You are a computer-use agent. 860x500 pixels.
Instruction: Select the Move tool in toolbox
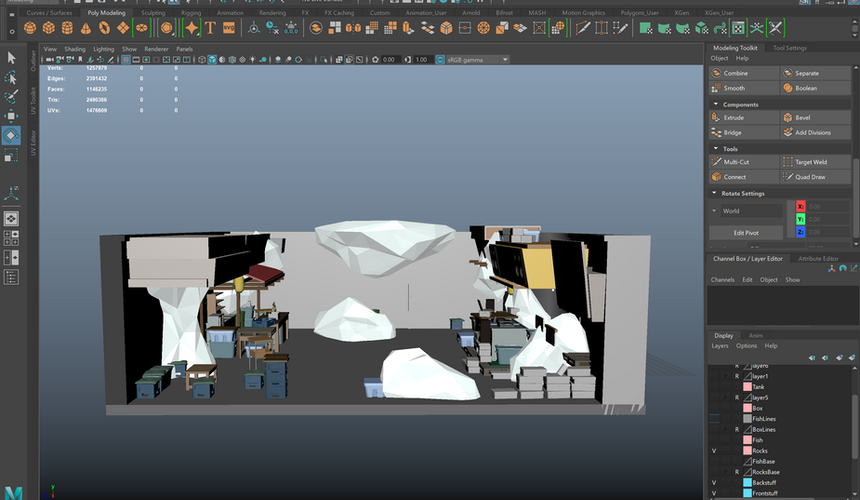tap(11, 116)
